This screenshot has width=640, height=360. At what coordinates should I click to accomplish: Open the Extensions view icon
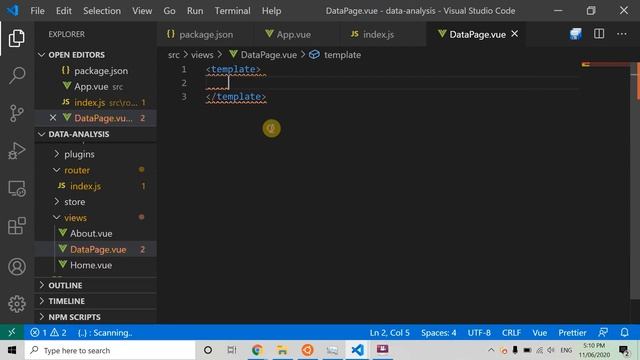pos(17,226)
